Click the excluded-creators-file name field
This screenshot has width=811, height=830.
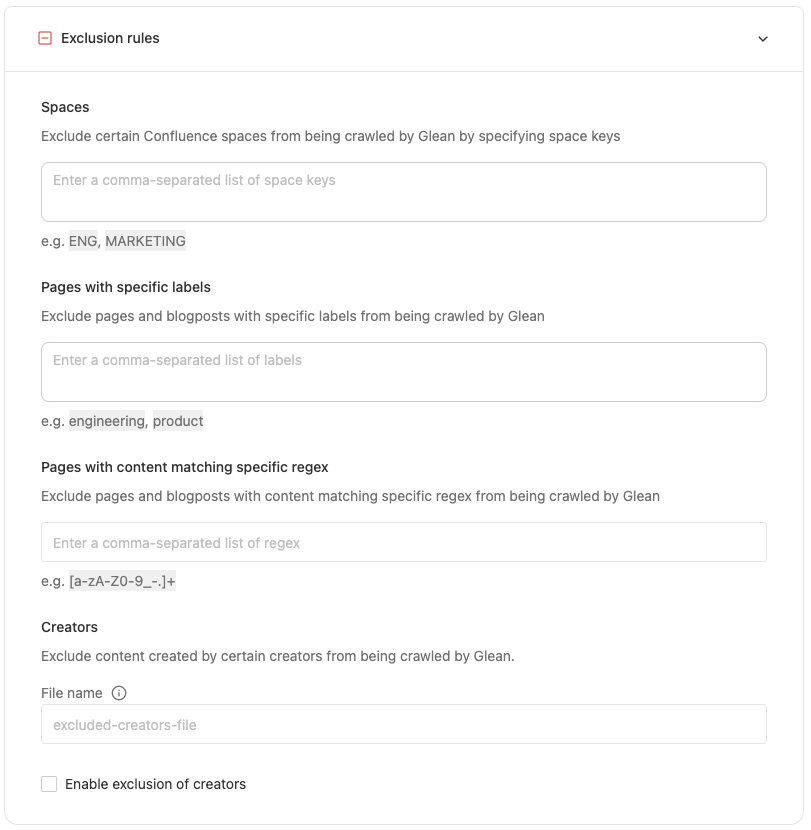point(403,724)
